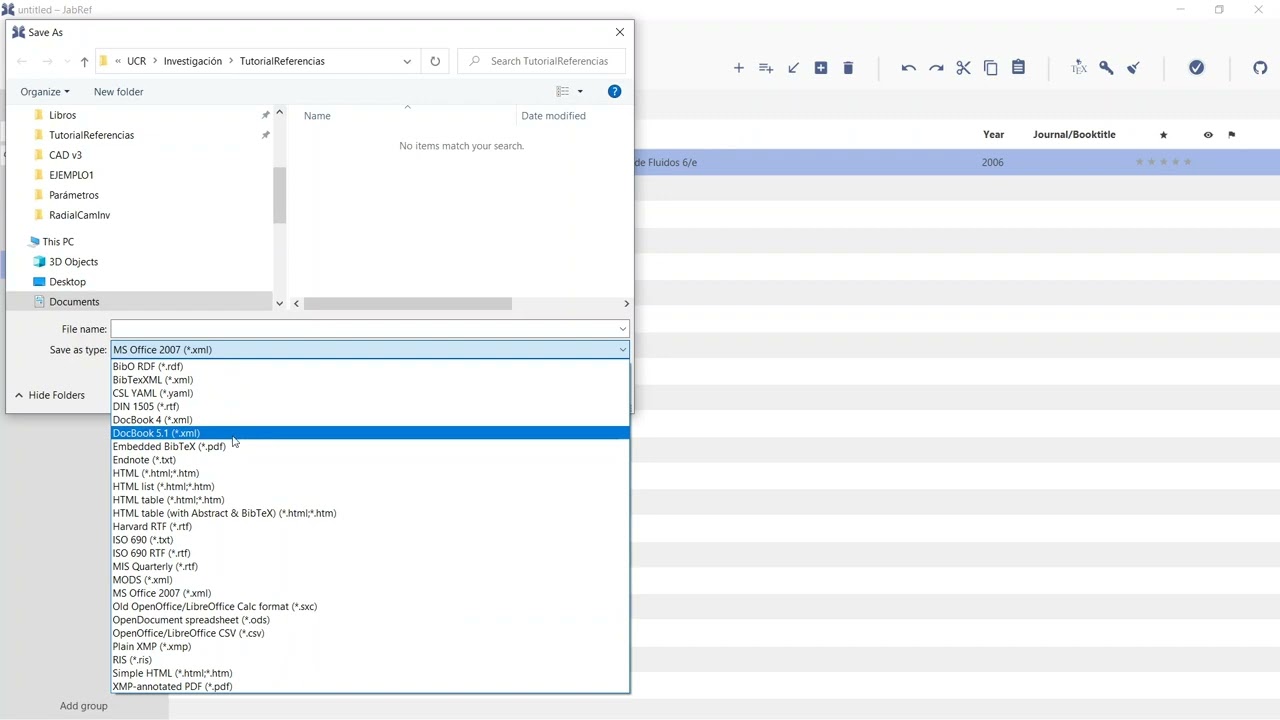The height and width of the screenshot is (720, 1280).
Task: Click the import into library arrow icon
Action: 794,68
